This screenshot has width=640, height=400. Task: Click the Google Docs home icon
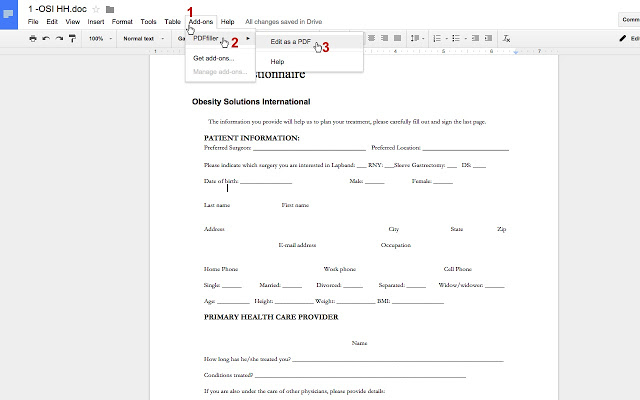click(x=9, y=14)
